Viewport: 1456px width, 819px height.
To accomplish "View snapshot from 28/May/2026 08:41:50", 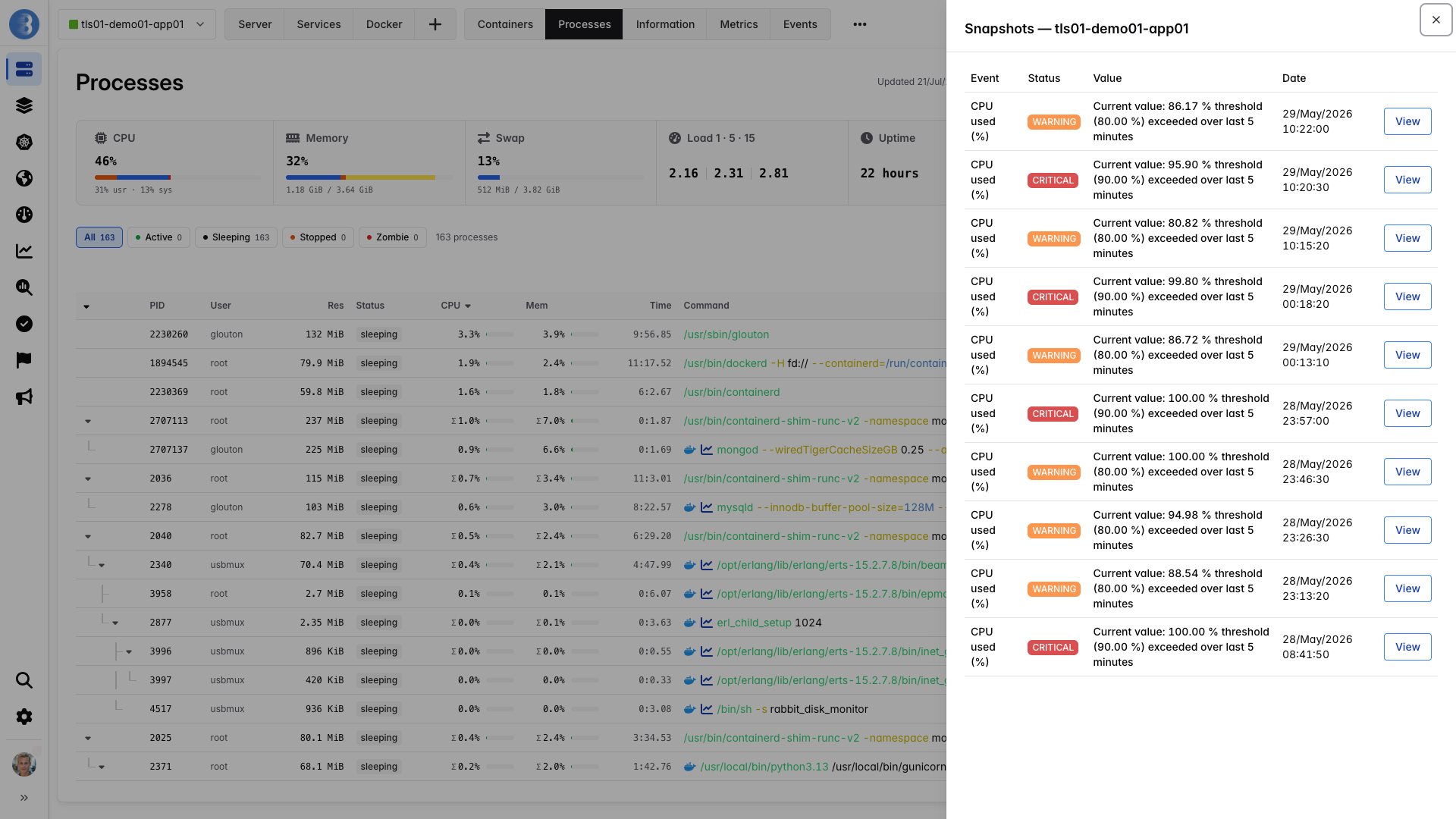I will coord(1407,647).
